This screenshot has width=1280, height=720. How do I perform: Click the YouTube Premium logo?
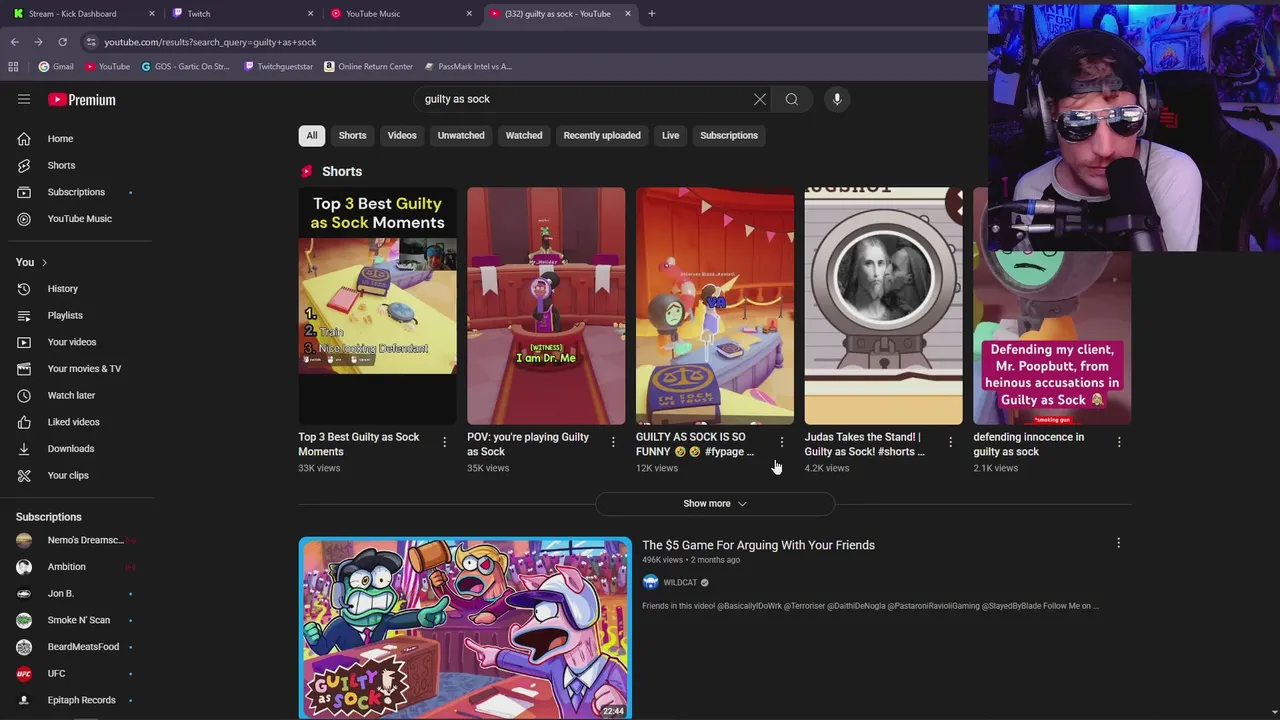tap(82, 100)
